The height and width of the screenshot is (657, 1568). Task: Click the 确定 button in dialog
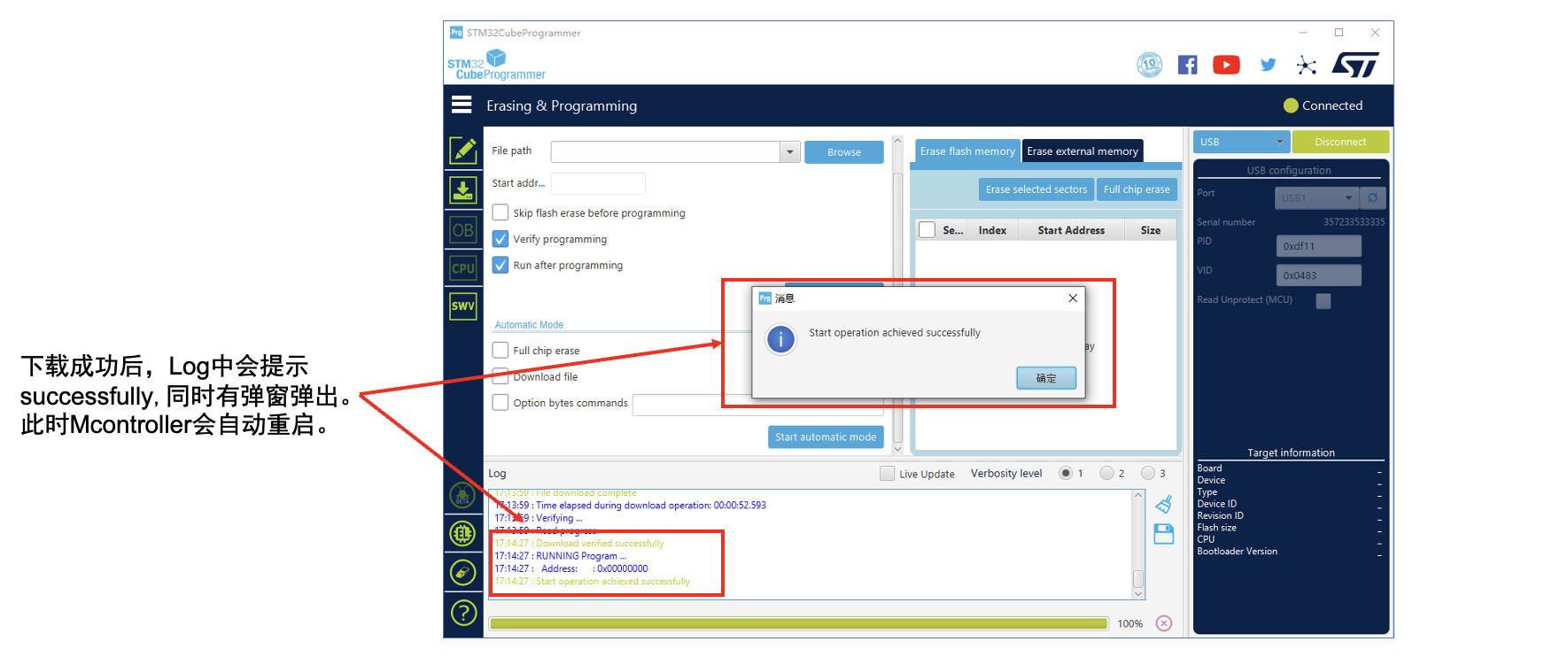(x=1045, y=378)
